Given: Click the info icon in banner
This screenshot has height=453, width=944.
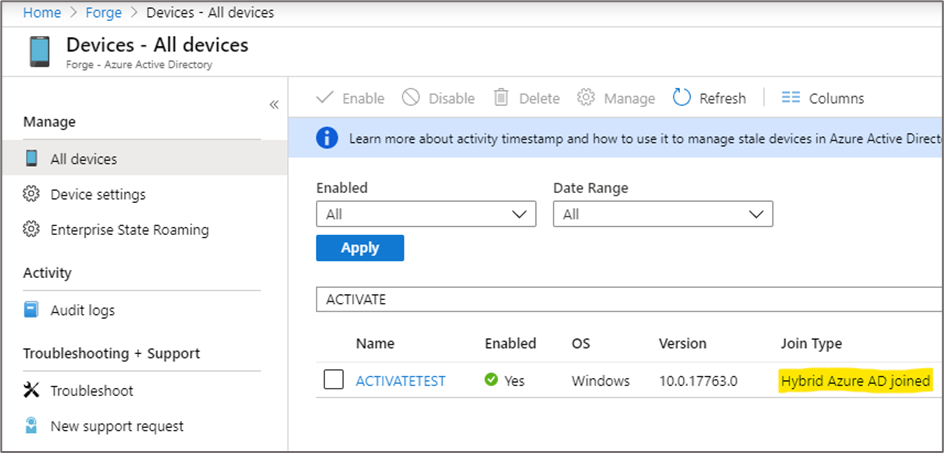Looking at the screenshot, I should point(327,138).
